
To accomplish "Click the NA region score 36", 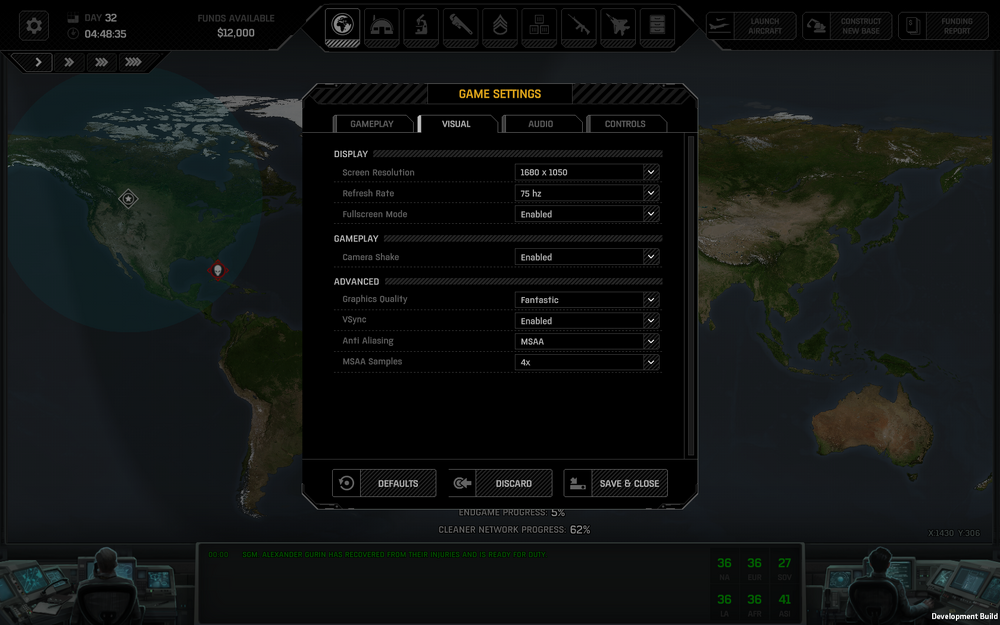I will [x=724, y=563].
